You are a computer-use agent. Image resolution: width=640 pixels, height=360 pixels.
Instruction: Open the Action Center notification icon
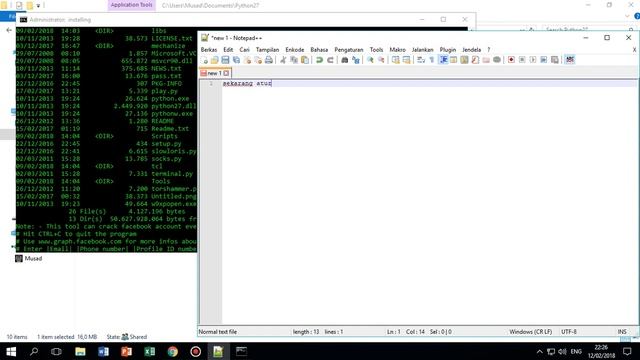pyautogui.click(x=627, y=351)
